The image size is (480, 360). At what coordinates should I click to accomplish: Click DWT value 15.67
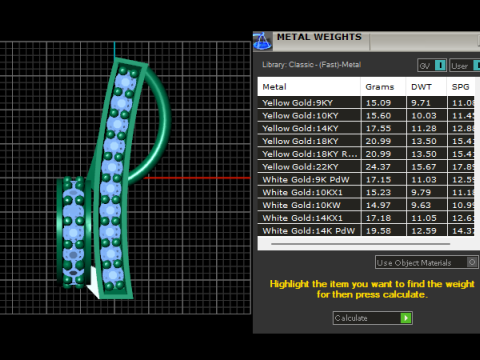point(424,167)
